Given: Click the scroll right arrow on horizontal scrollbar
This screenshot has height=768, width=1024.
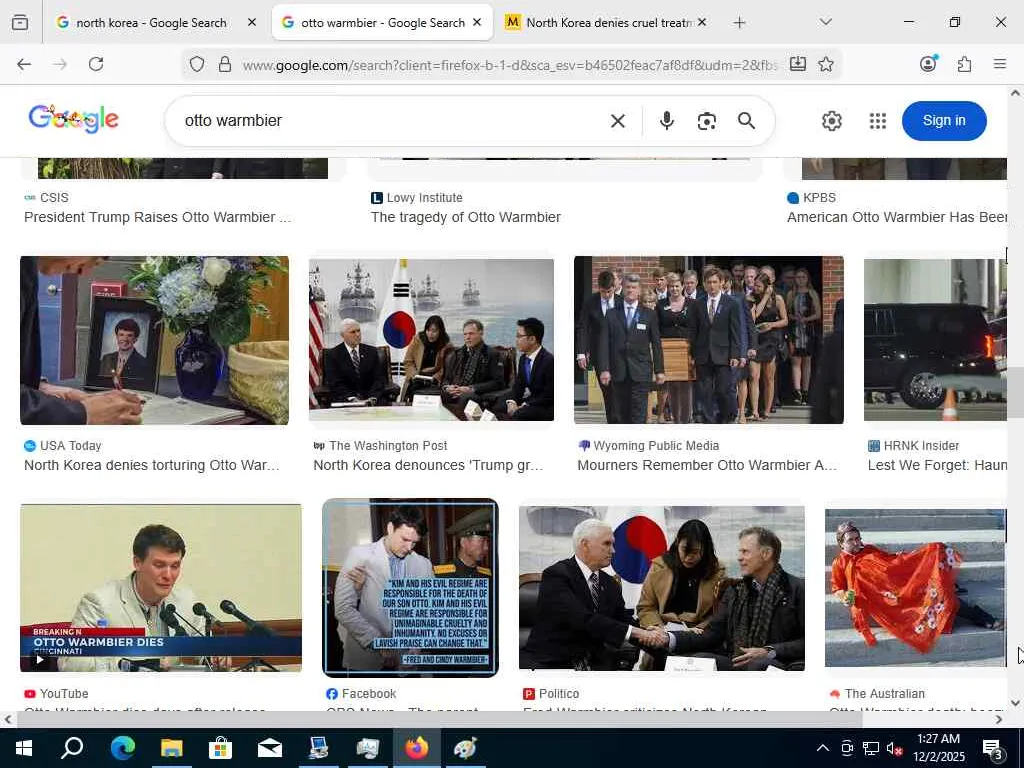Looking at the screenshot, I should [999, 719].
